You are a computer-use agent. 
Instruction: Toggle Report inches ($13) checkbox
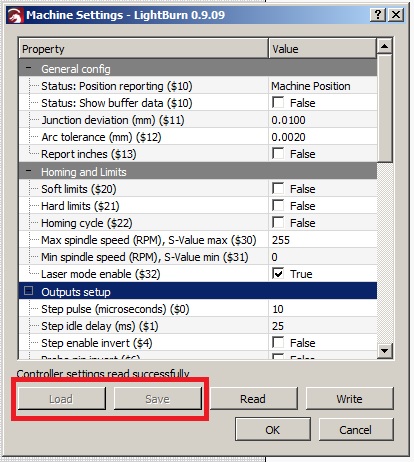click(278, 154)
